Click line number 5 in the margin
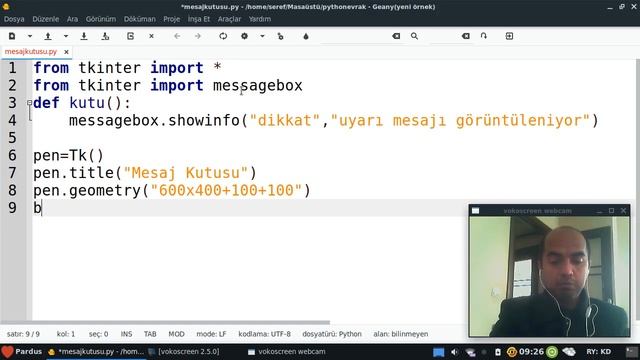This screenshot has width=640, height=360. 12,138
